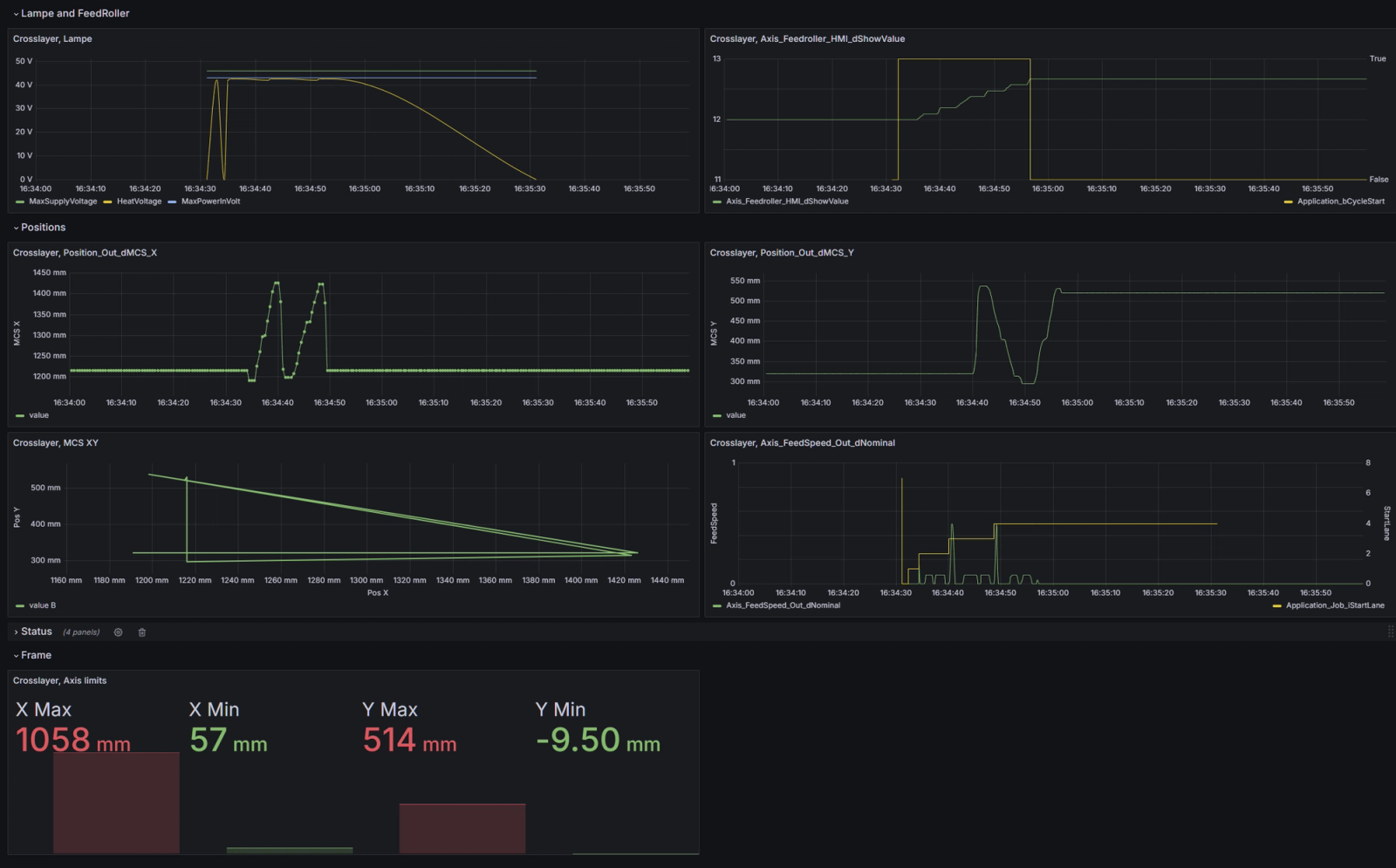Screen dimensions: 1396x868
Task: Delete the Status row with trash icon
Action: [142, 632]
